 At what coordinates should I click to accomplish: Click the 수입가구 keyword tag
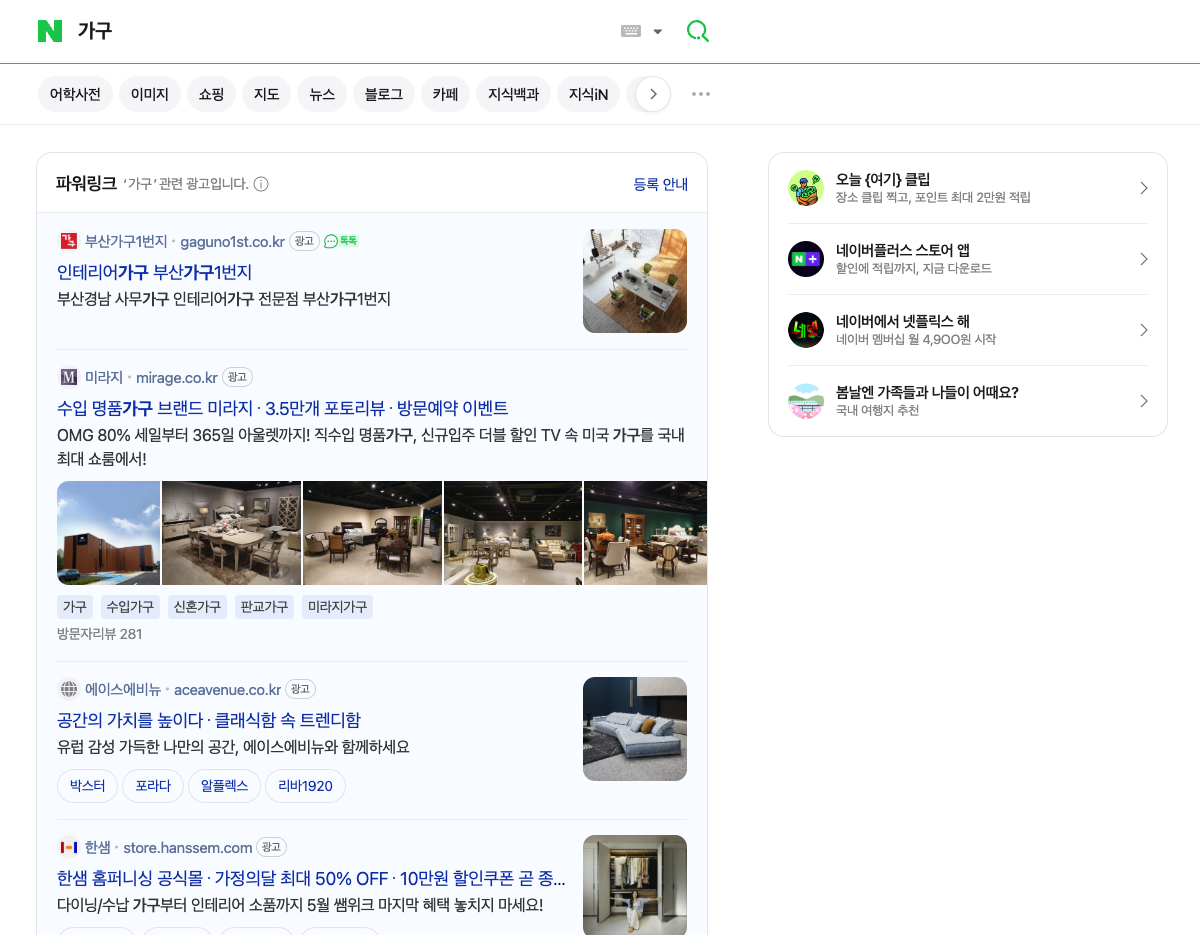click(x=130, y=607)
